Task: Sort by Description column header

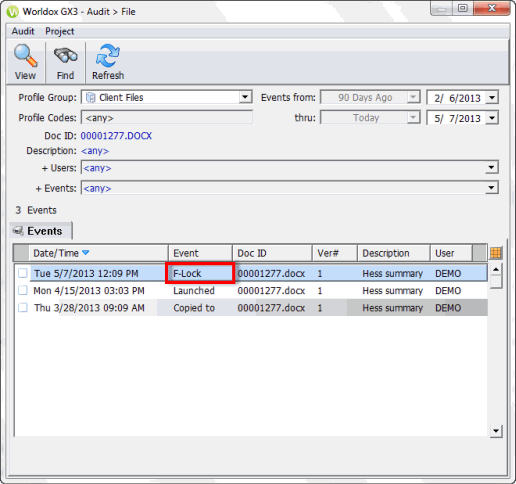Action: [394, 253]
